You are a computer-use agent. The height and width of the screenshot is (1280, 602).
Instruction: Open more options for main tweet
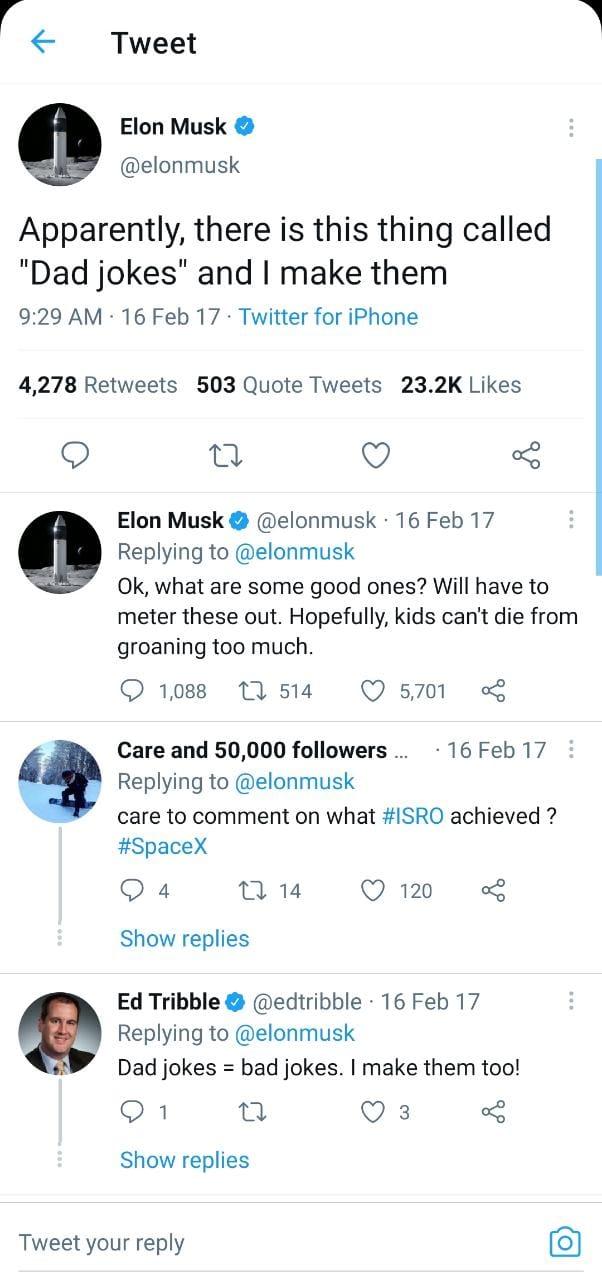(570, 128)
